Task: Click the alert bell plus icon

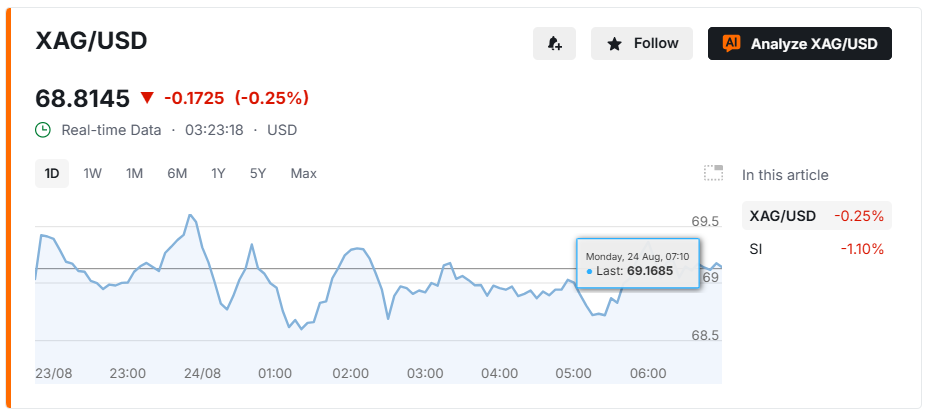Action: pos(555,43)
